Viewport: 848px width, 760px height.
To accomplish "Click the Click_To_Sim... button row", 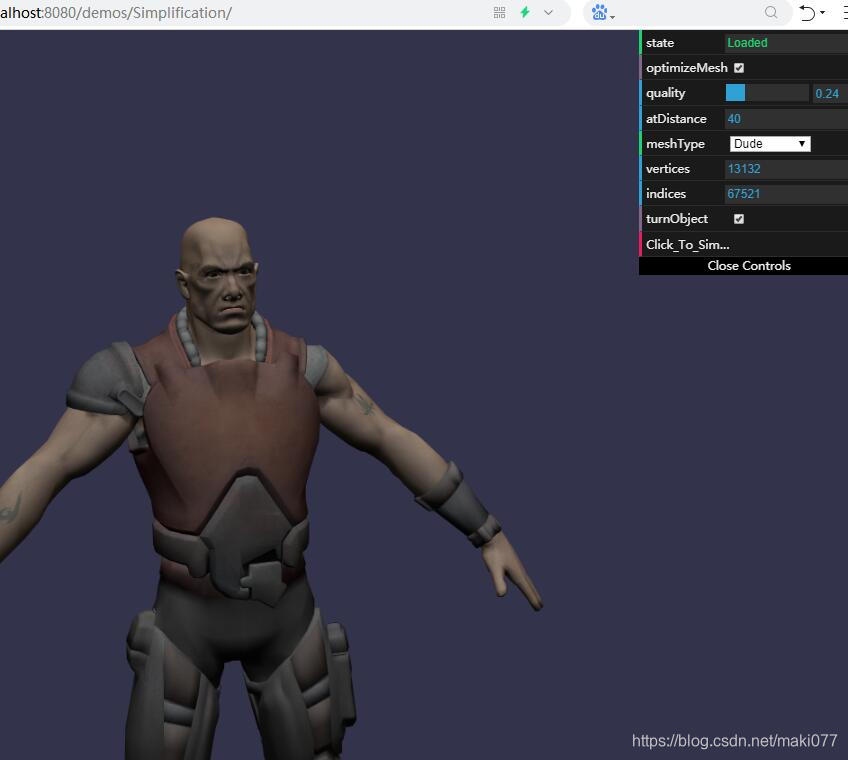I will 744,244.
